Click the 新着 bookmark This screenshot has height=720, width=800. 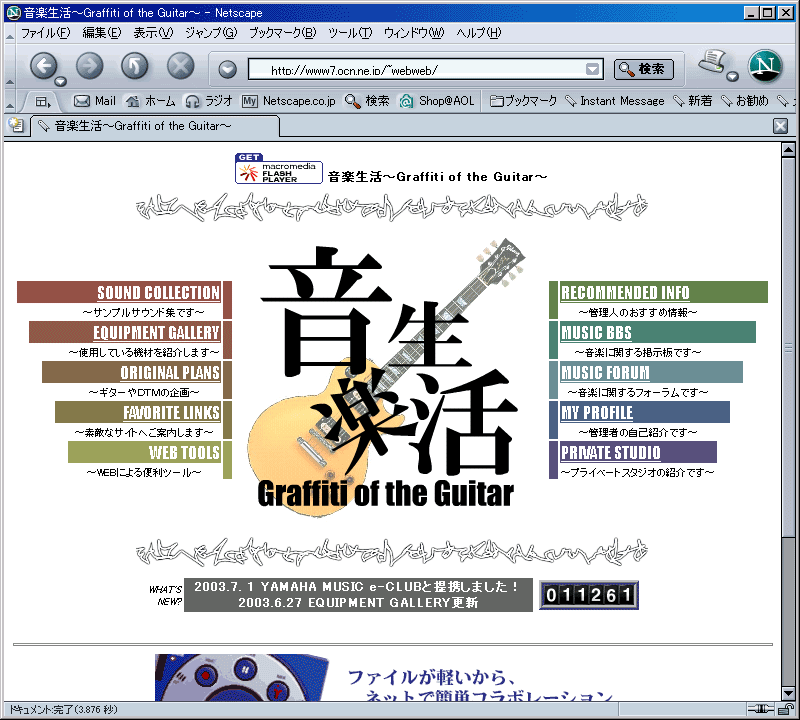(692, 101)
